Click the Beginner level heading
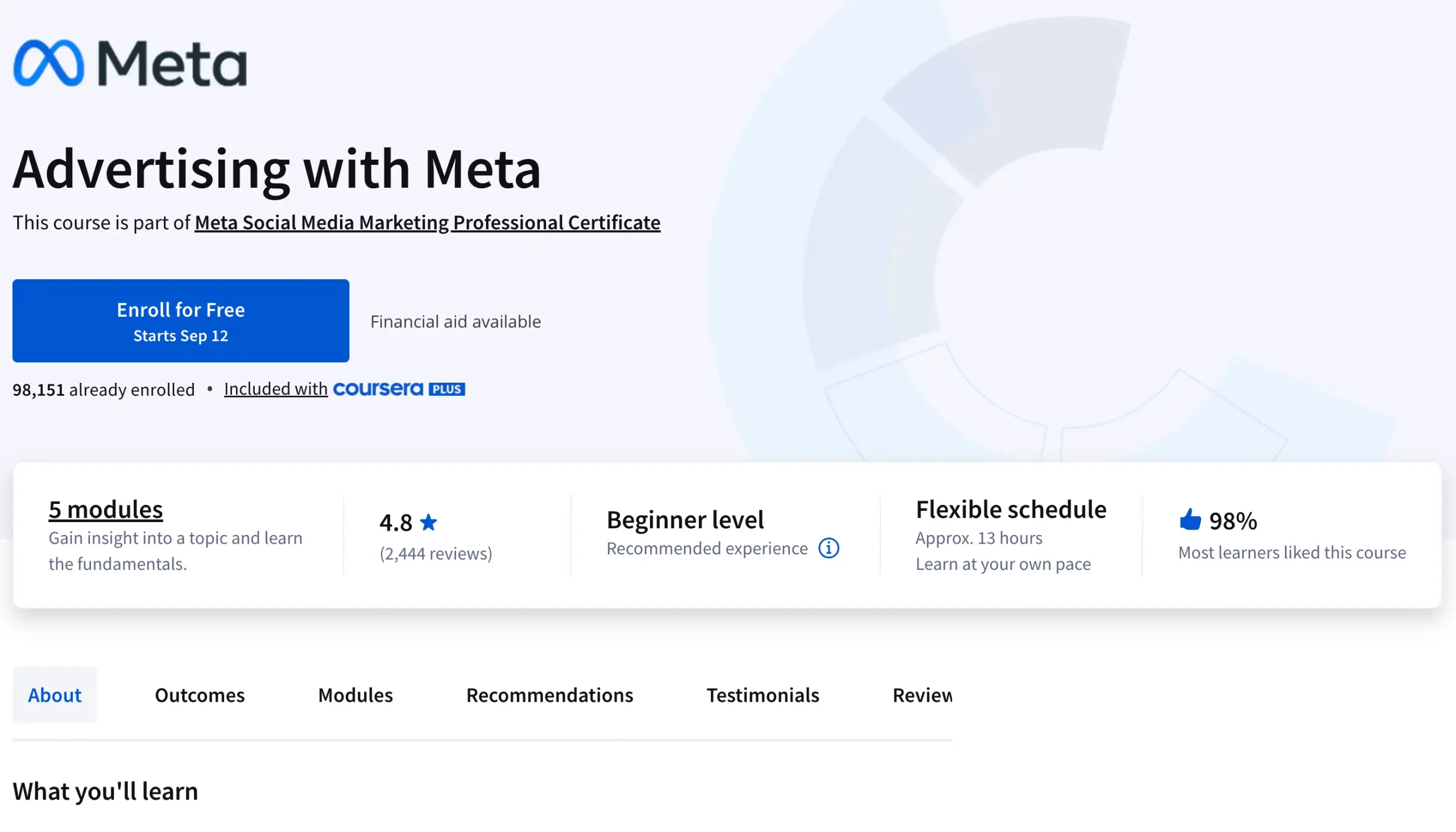The width and height of the screenshot is (1456, 832). 685,519
